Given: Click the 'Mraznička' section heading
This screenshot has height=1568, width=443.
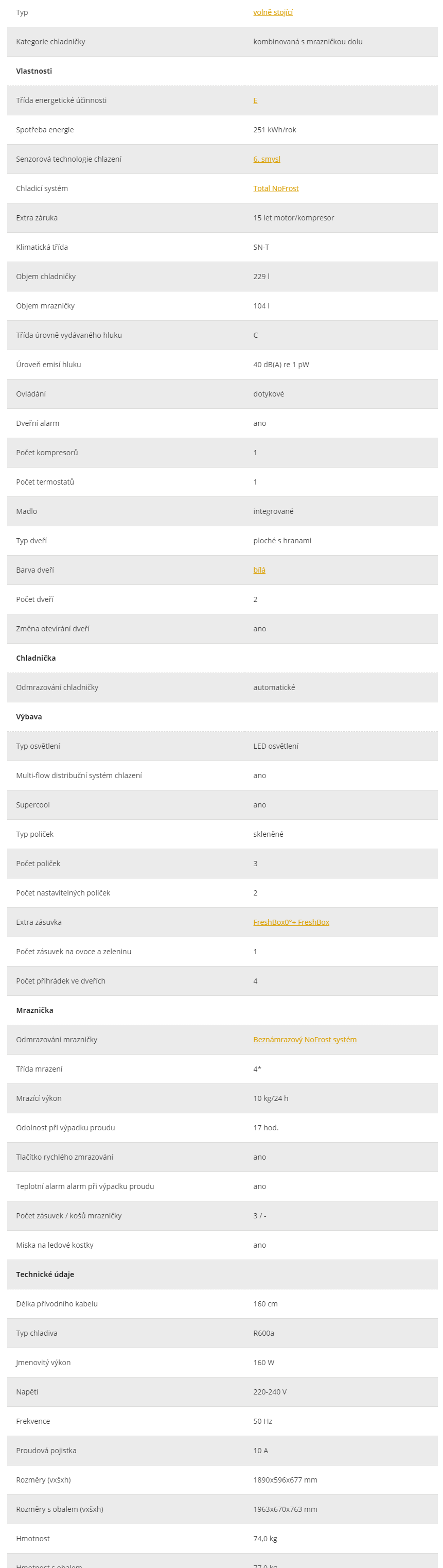Looking at the screenshot, I should pos(34,1010).
